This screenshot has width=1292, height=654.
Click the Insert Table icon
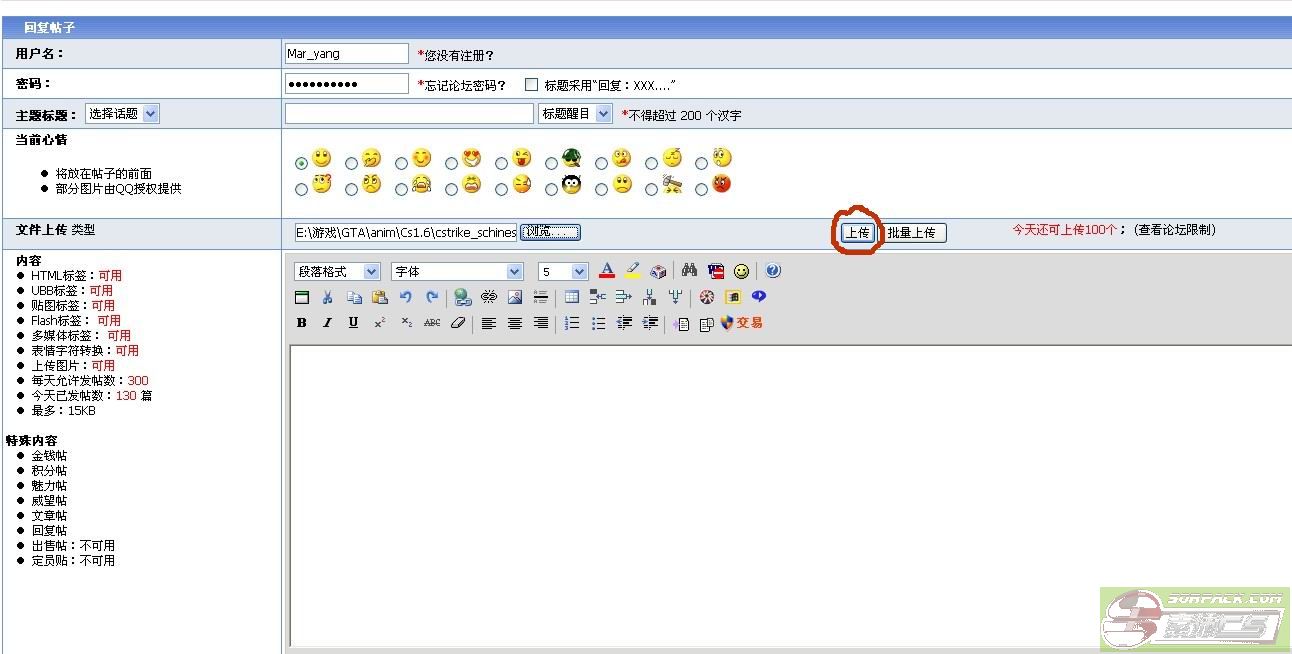(x=572, y=297)
